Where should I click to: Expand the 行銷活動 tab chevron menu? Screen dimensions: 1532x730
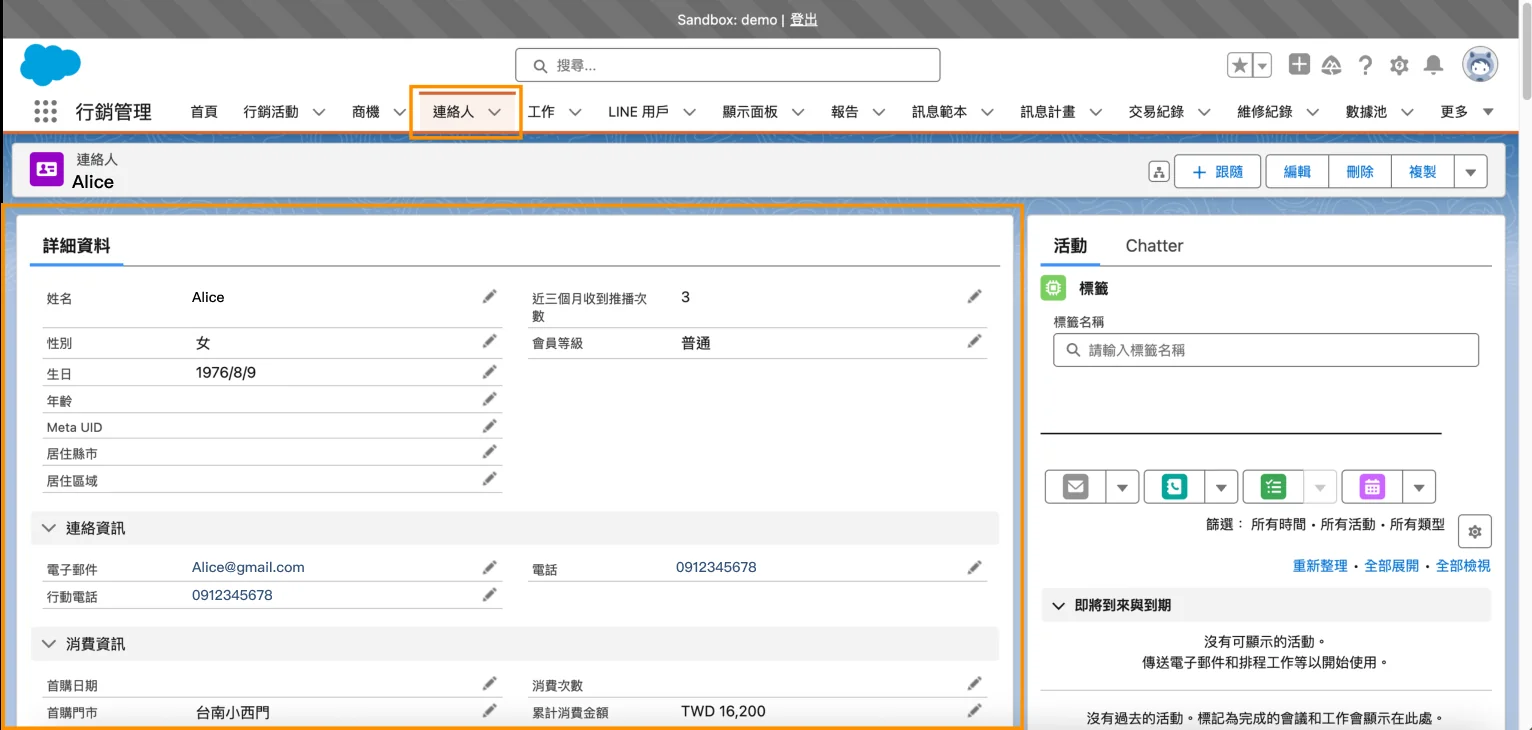[x=319, y=112]
